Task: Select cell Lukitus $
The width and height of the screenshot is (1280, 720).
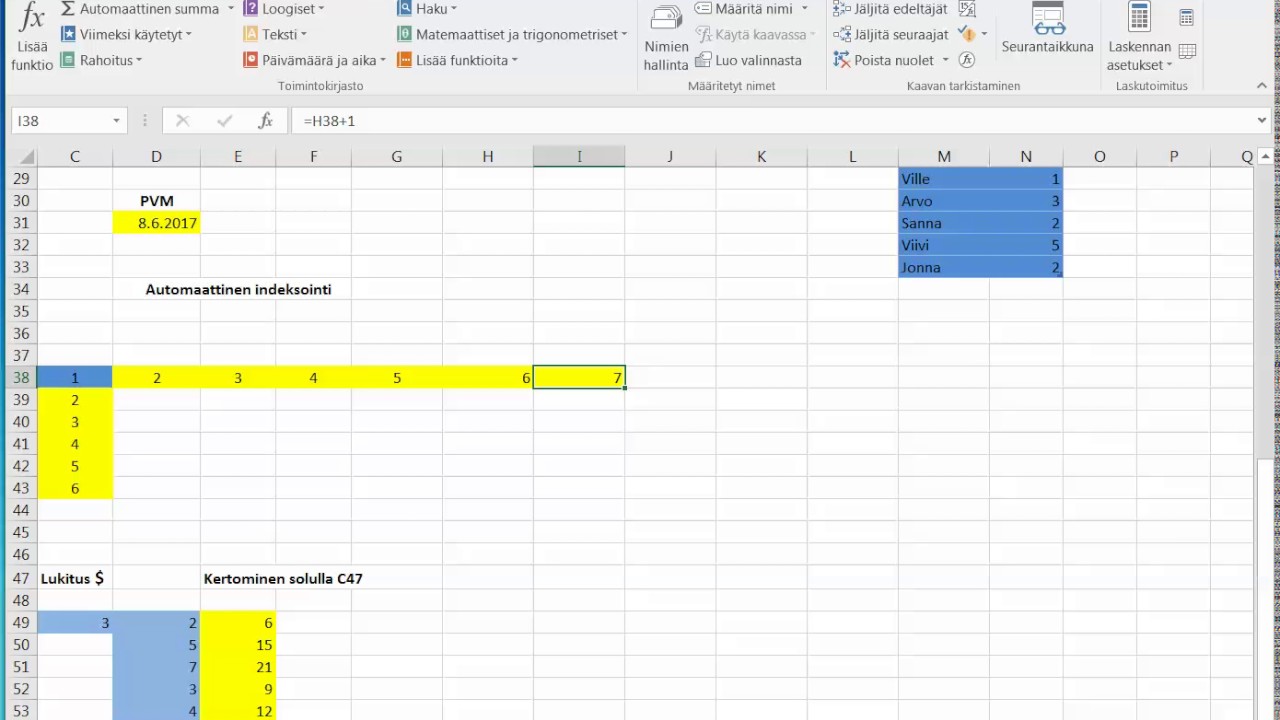Action: 75,578
